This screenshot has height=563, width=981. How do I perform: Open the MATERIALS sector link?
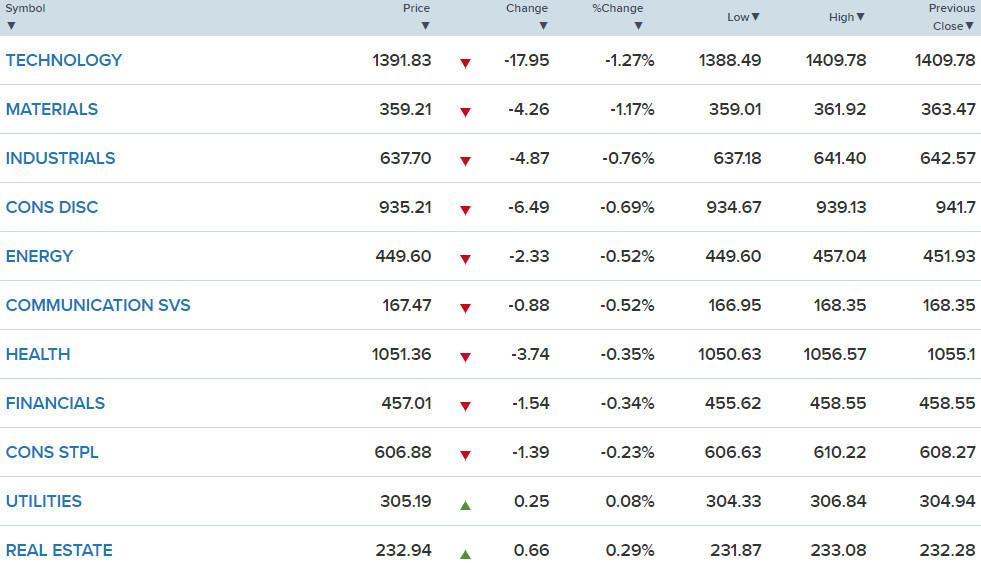pos(52,109)
